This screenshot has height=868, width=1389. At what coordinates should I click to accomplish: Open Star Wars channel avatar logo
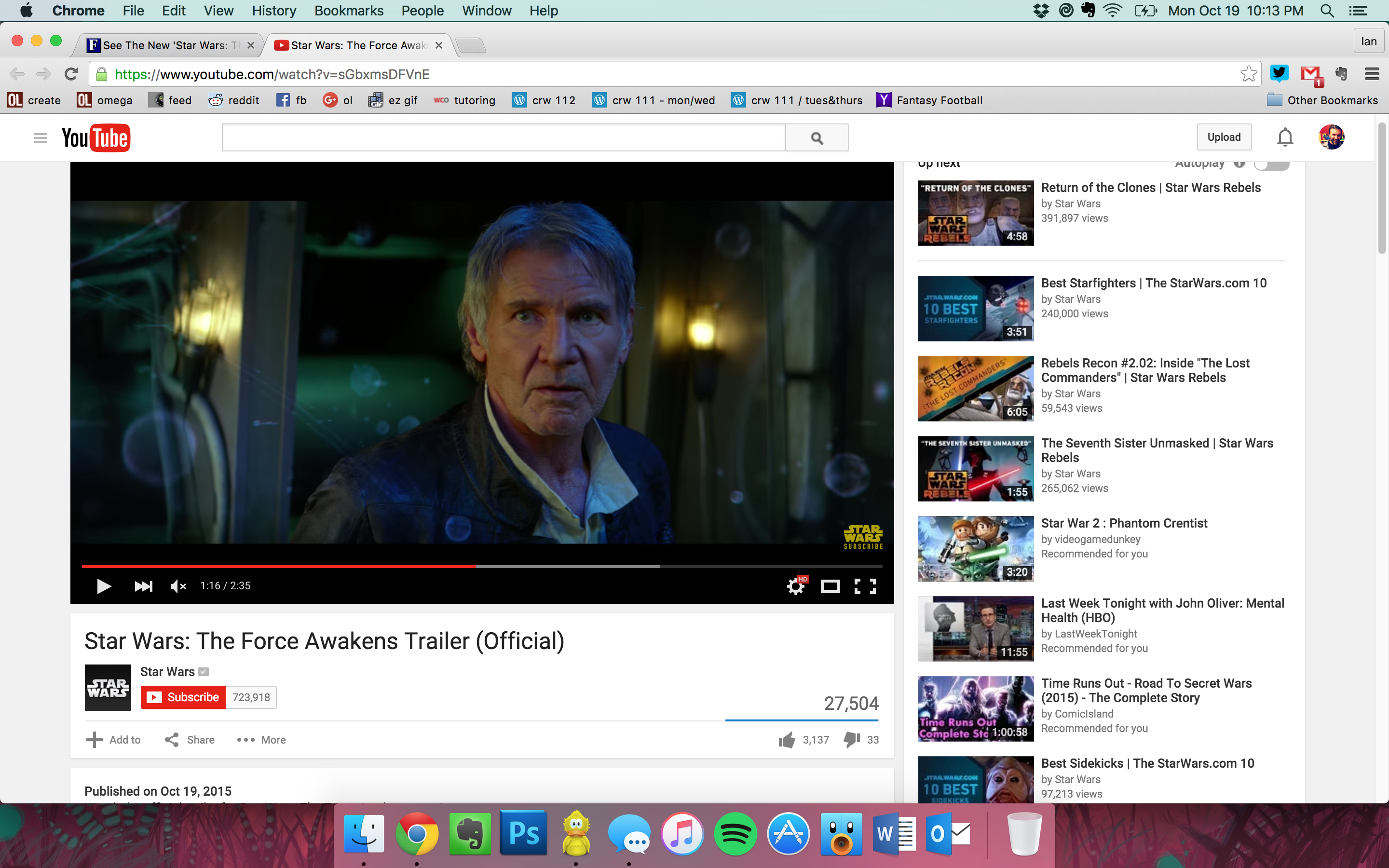tap(108, 688)
